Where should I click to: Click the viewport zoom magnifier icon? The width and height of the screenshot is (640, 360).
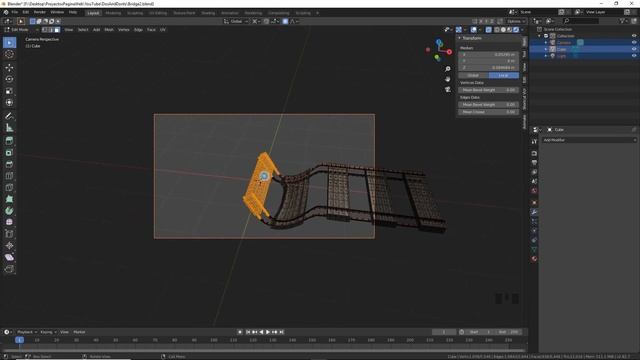click(448, 69)
